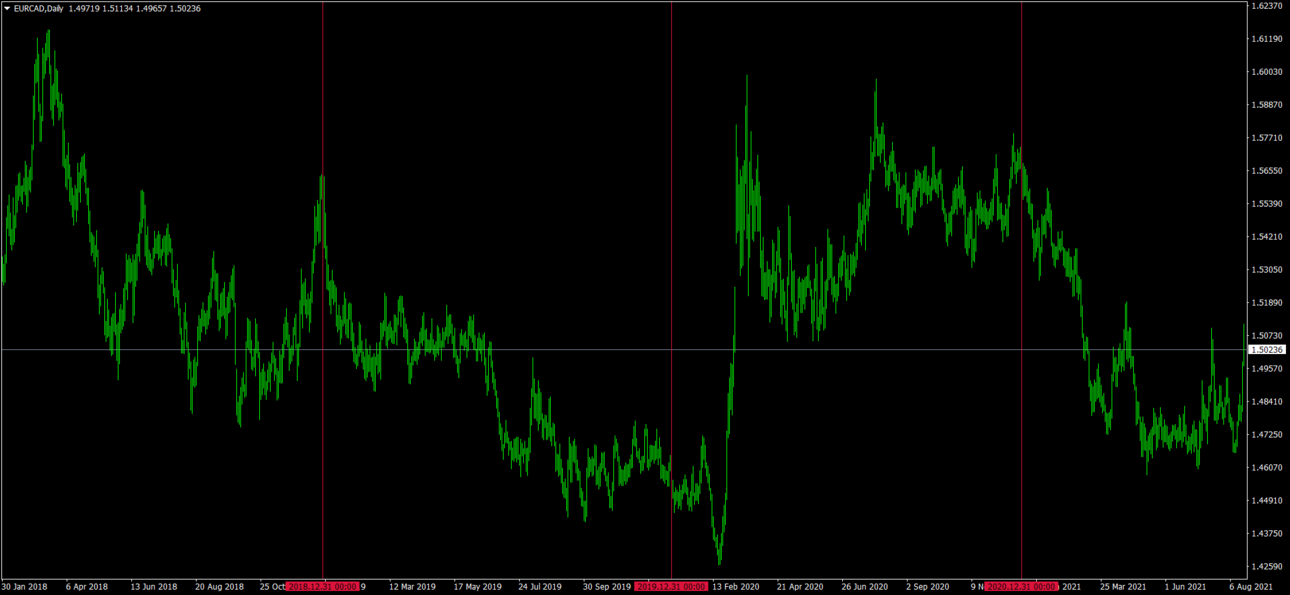The width and height of the screenshot is (1290, 595).
Task: Click the 1.47250 price axis value
Action: [1266, 435]
